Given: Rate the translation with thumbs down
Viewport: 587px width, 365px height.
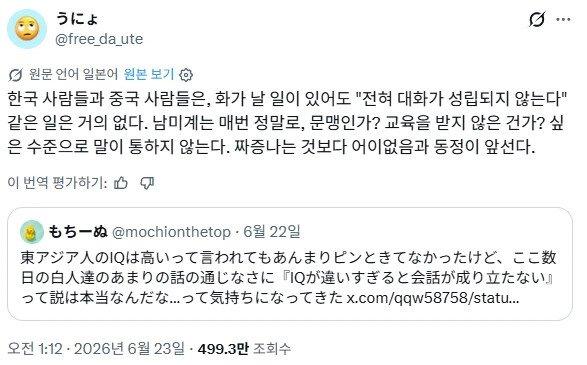Looking at the screenshot, I should pyautogui.click(x=147, y=183).
